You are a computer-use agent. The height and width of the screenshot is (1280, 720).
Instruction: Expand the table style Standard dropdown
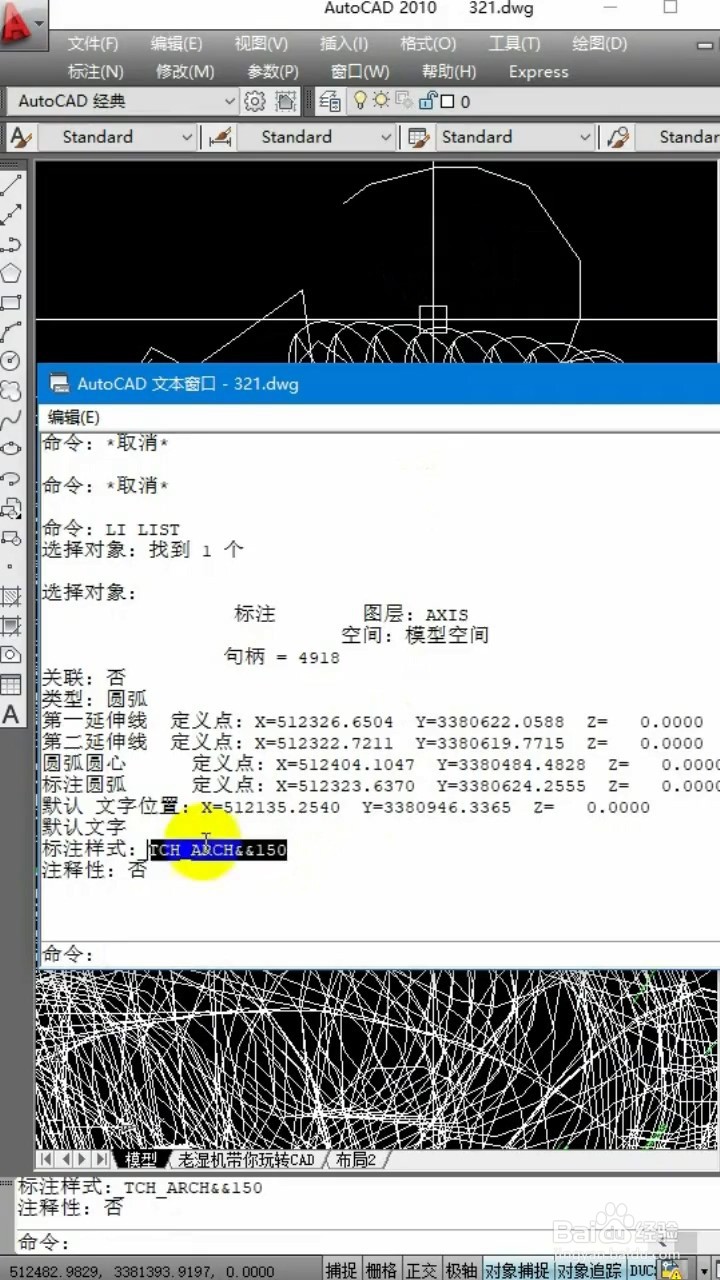[x=586, y=137]
